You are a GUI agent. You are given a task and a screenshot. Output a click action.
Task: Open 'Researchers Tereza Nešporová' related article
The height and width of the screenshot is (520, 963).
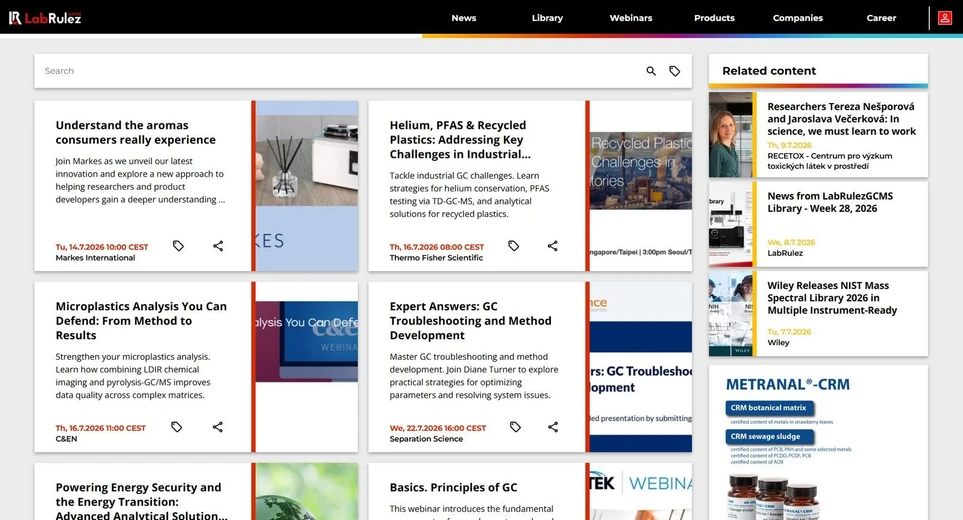point(841,119)
